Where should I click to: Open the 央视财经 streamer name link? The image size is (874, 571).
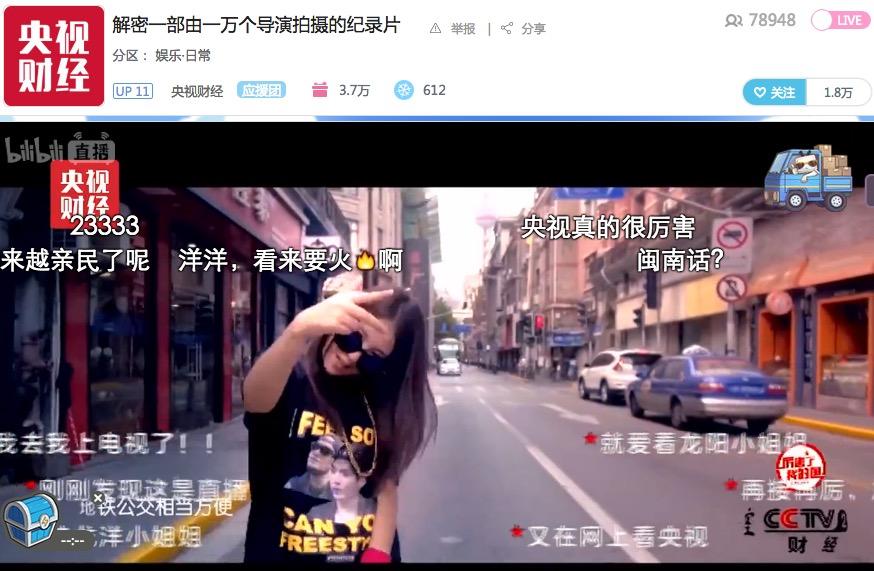(196, 91)
